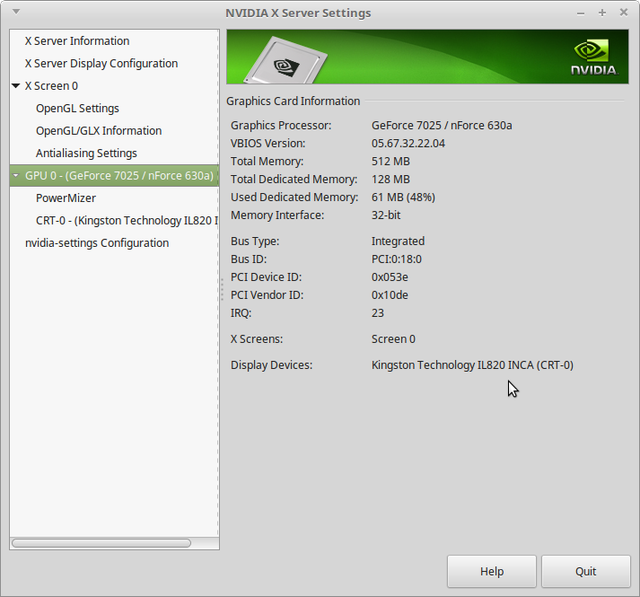Image resolution: width=640 pixels, height=597 pixels.
Task: Click the 'GeForce 7025 / nForce 630a' processor value
Action: 442,125
